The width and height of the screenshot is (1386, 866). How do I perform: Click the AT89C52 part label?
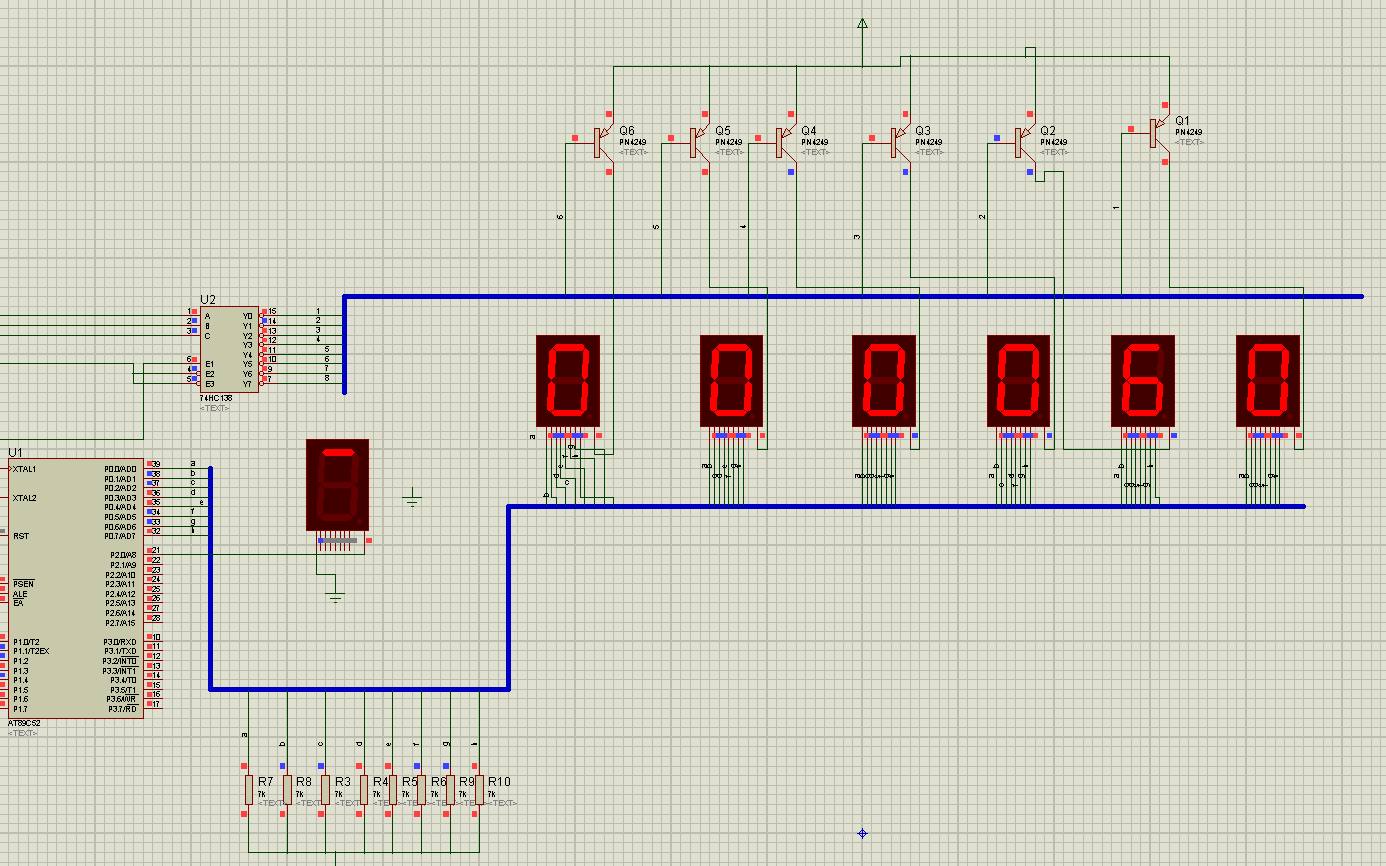(24, 723)
